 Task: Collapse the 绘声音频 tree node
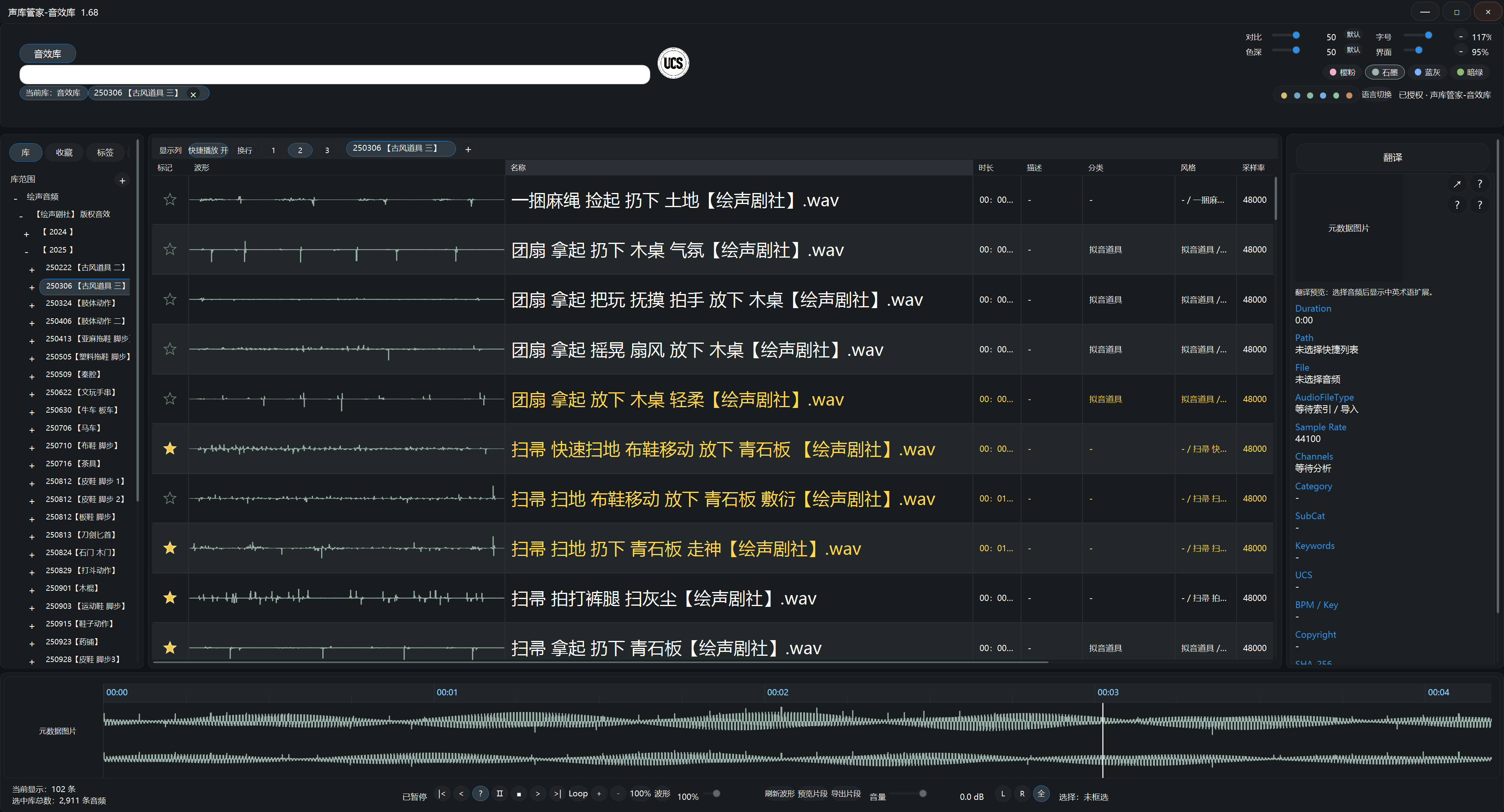16,198
